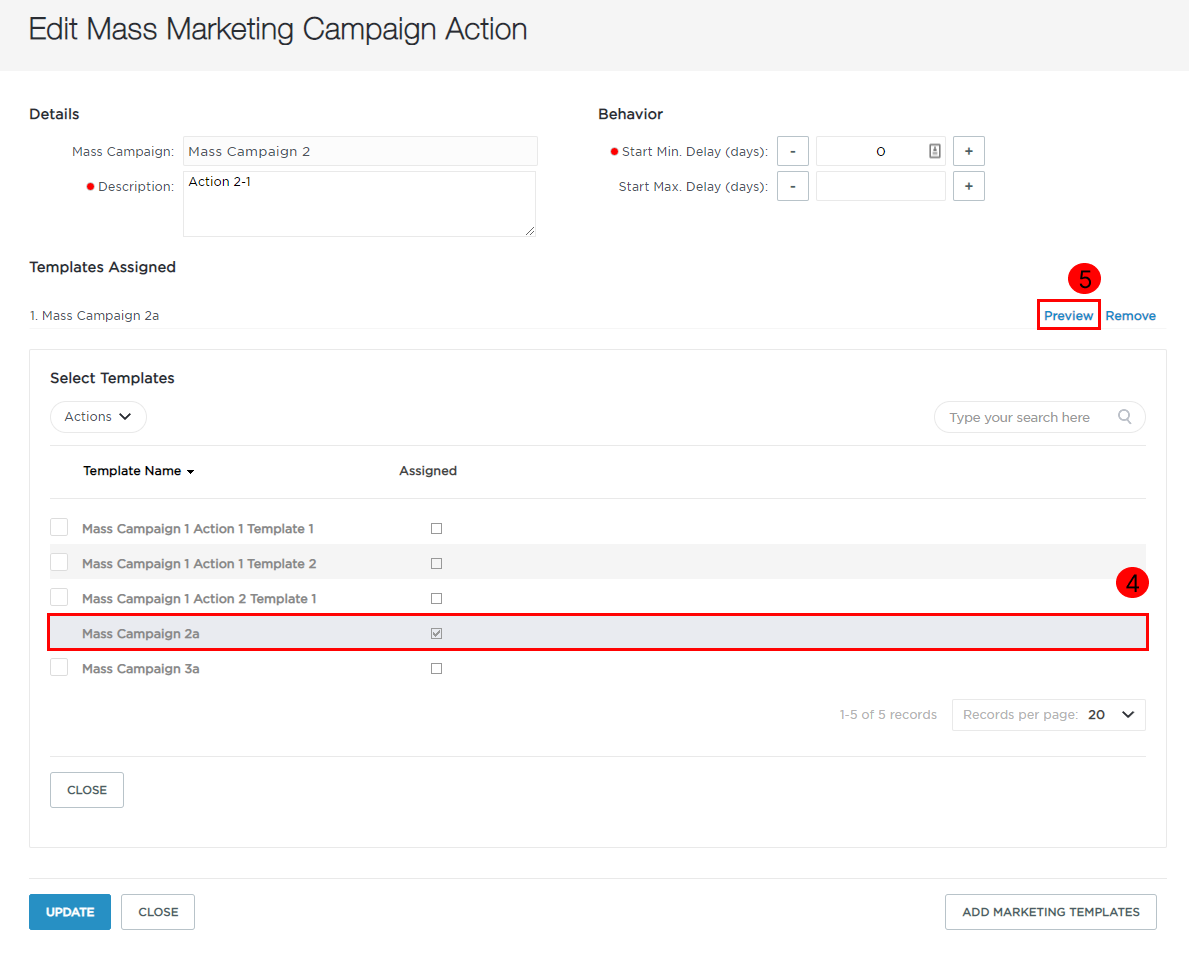This screenshot has height=960, width=1189.
Task: Select row checkbox for Mass Campaign 1 Action 2 Template 1
Action: [x=59, y=597]
